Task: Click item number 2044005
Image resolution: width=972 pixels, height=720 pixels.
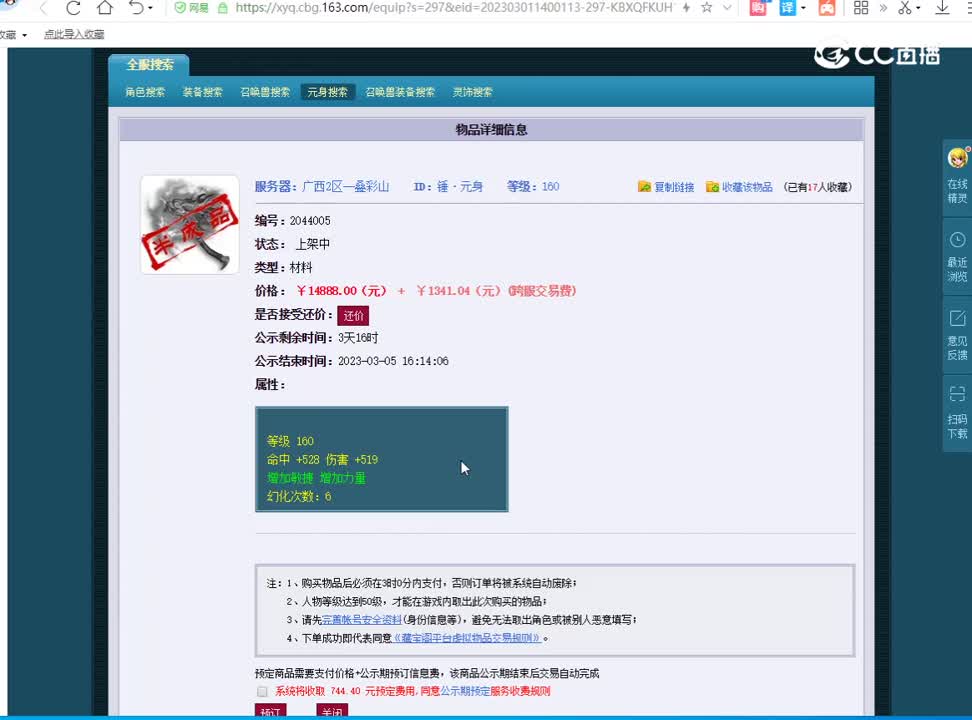Action: point(310,221)
